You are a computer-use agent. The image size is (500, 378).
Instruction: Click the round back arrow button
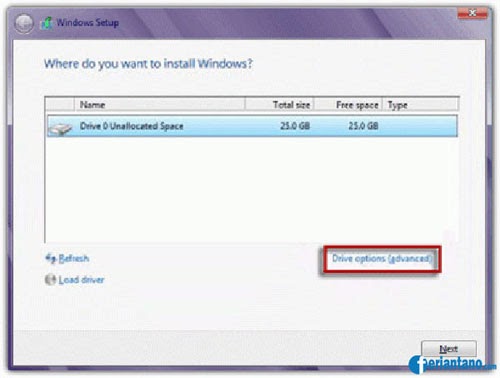point(24,23)
